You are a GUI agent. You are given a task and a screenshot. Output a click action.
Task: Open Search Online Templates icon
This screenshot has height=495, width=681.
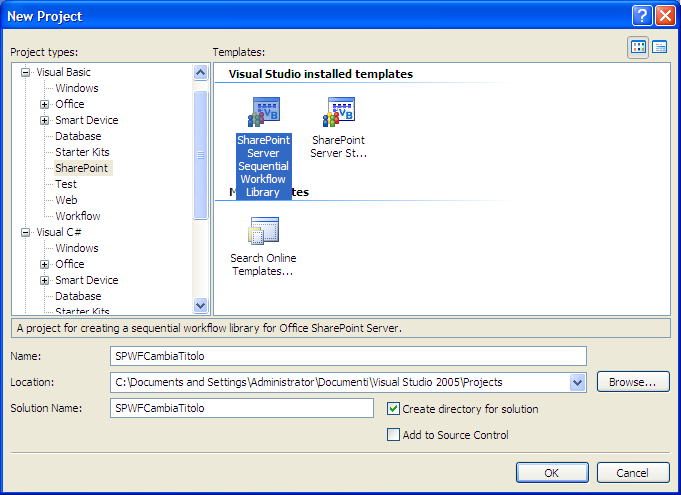(x=264, y=231)
